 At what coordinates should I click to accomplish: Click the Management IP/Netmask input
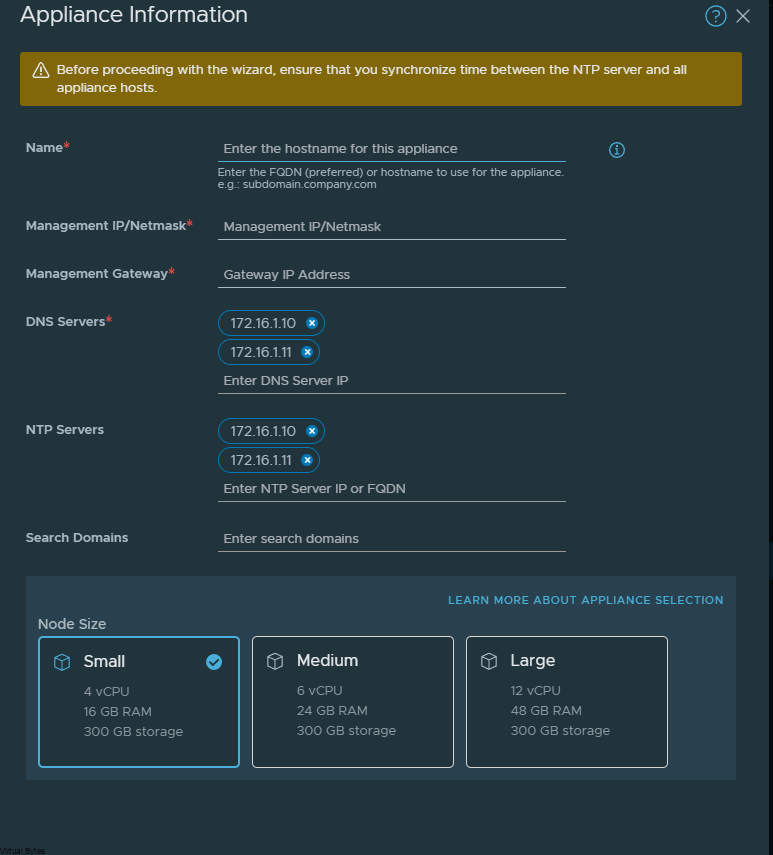pyautogui.click(x=391, y=227)
